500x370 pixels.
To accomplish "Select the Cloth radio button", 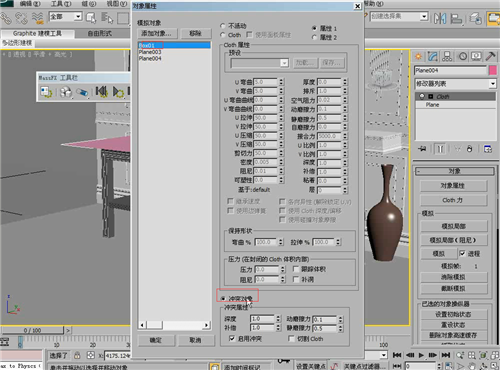I will [x=223, y=35].
